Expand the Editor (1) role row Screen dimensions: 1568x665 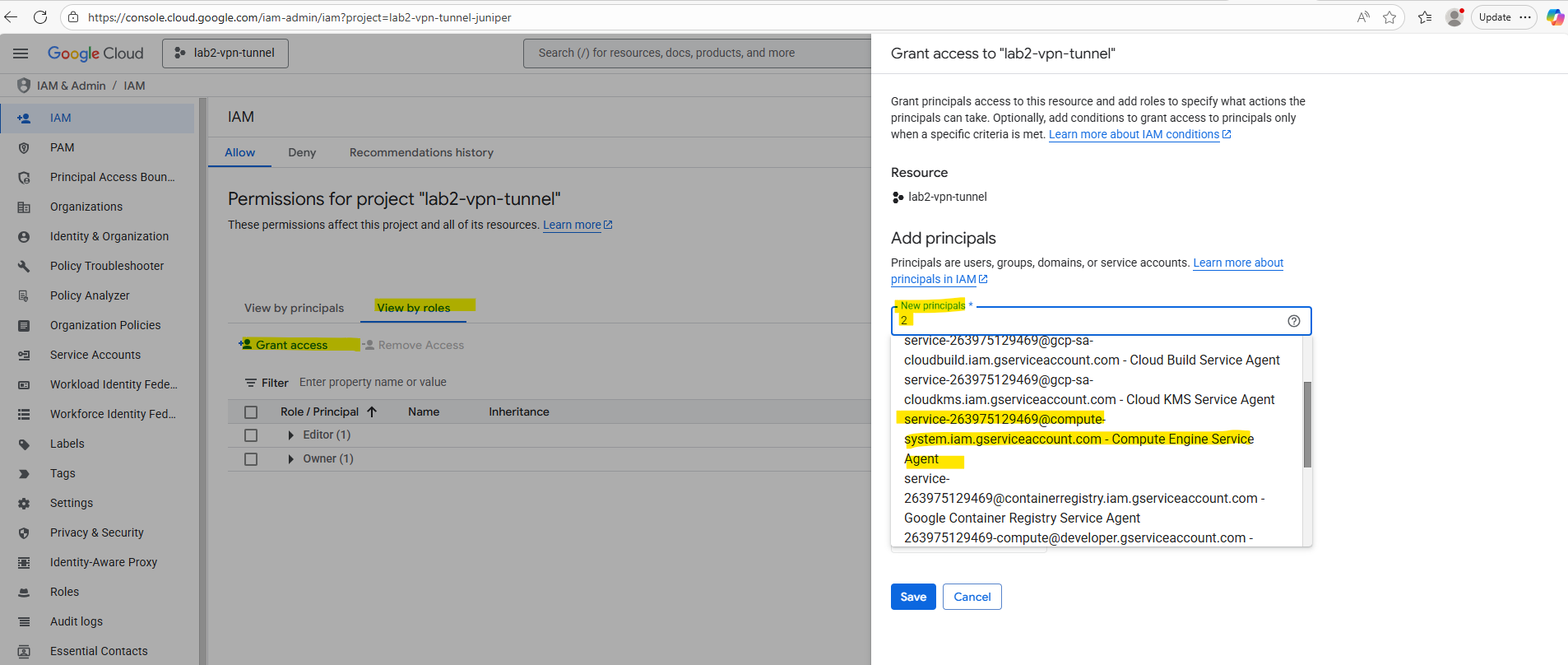click(x=290, y=435)
